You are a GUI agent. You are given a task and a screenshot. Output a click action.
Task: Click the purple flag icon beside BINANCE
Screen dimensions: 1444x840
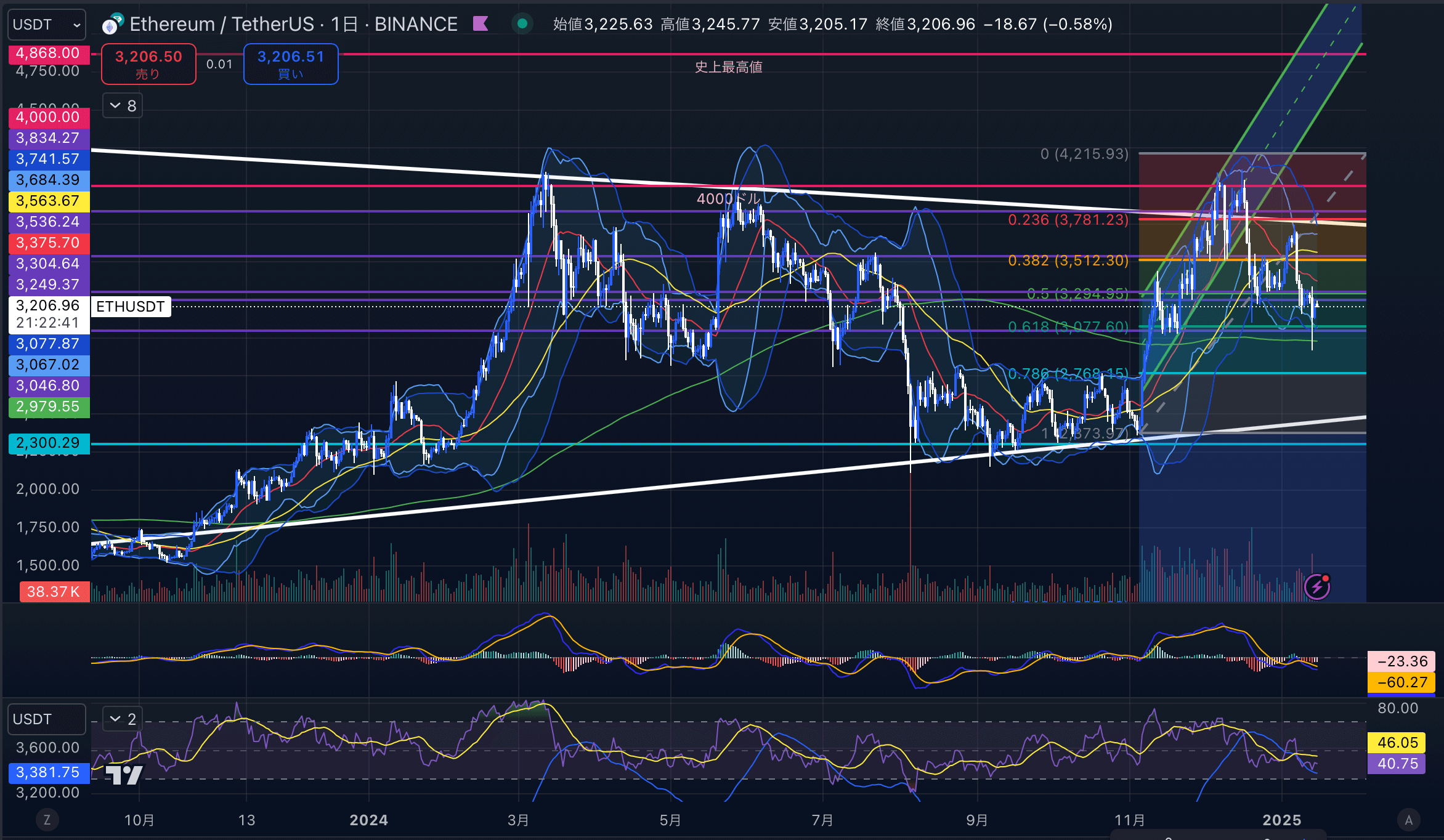pyautogui.click(x=481, y=24)
